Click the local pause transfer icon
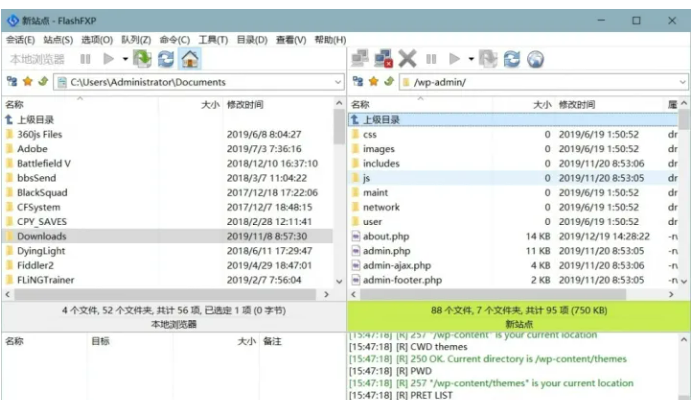This screenshot has height=400, width=699. tap(85, 59)
